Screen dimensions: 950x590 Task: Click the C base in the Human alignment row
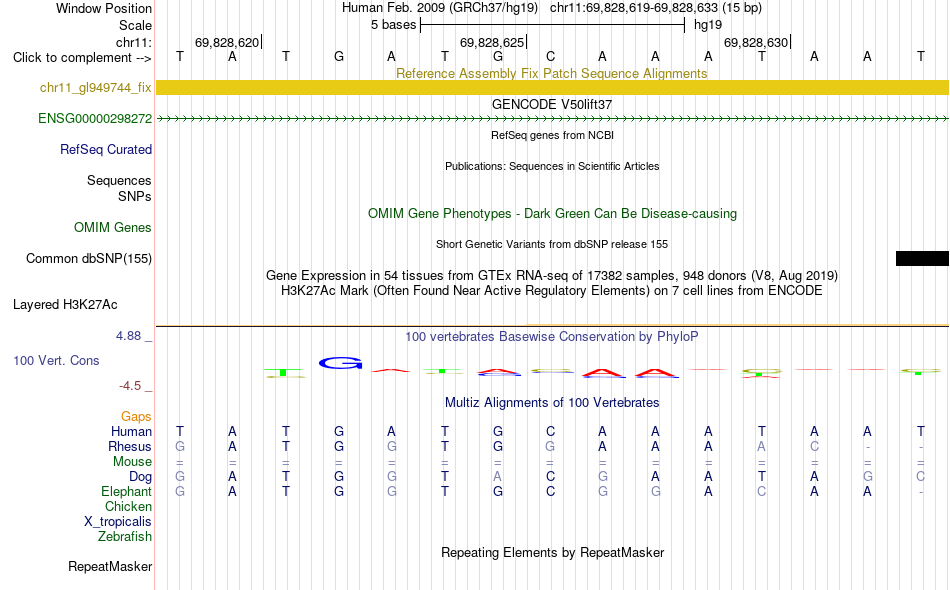click(550, 431)
